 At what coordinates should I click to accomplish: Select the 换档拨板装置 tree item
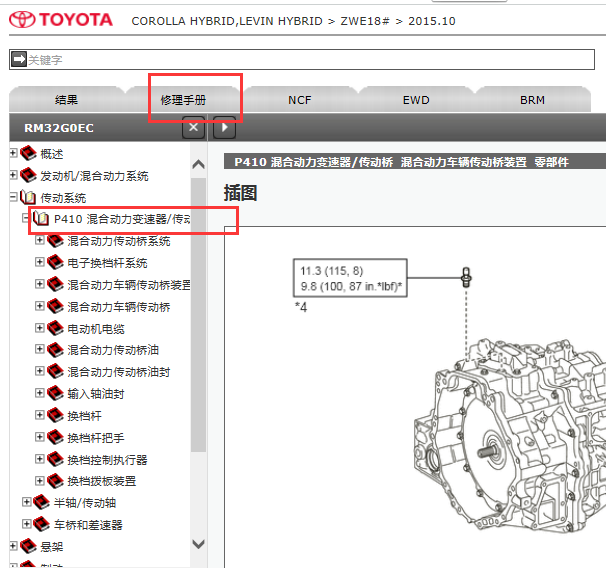pyautogui.click(x=102, y=481)
